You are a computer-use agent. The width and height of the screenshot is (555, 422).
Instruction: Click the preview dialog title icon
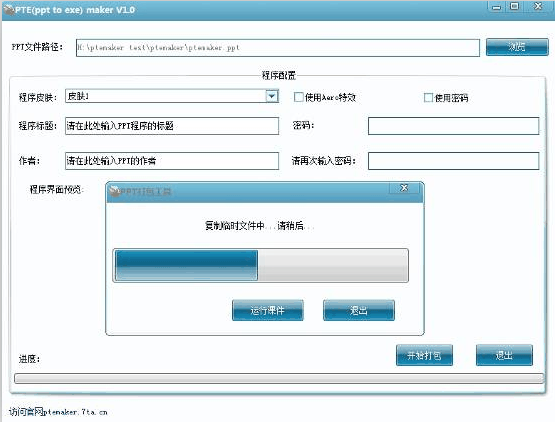[114, 192]
